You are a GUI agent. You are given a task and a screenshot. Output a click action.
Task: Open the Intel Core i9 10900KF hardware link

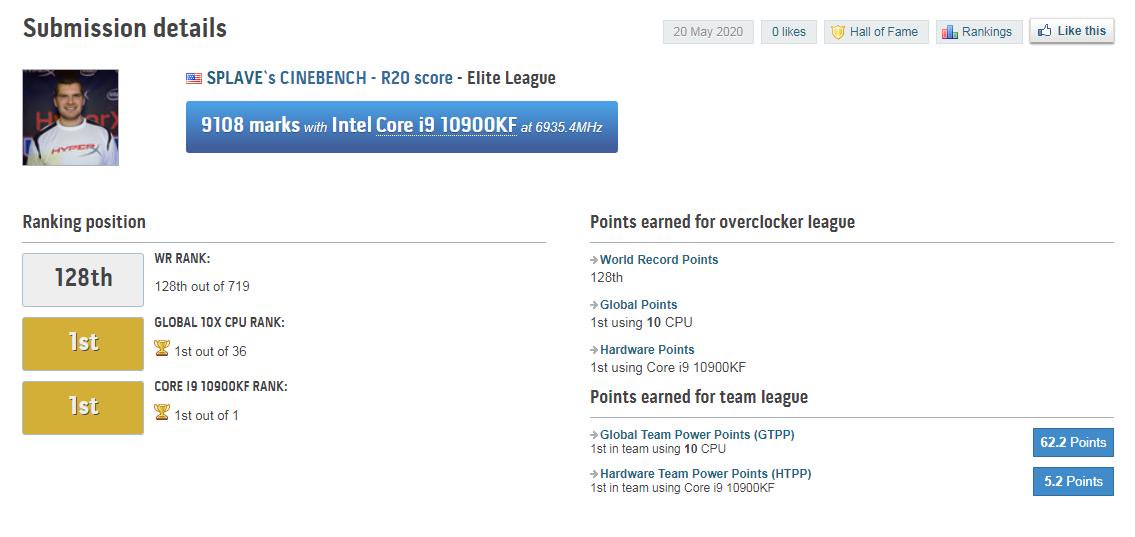click(x=446, y=126)
